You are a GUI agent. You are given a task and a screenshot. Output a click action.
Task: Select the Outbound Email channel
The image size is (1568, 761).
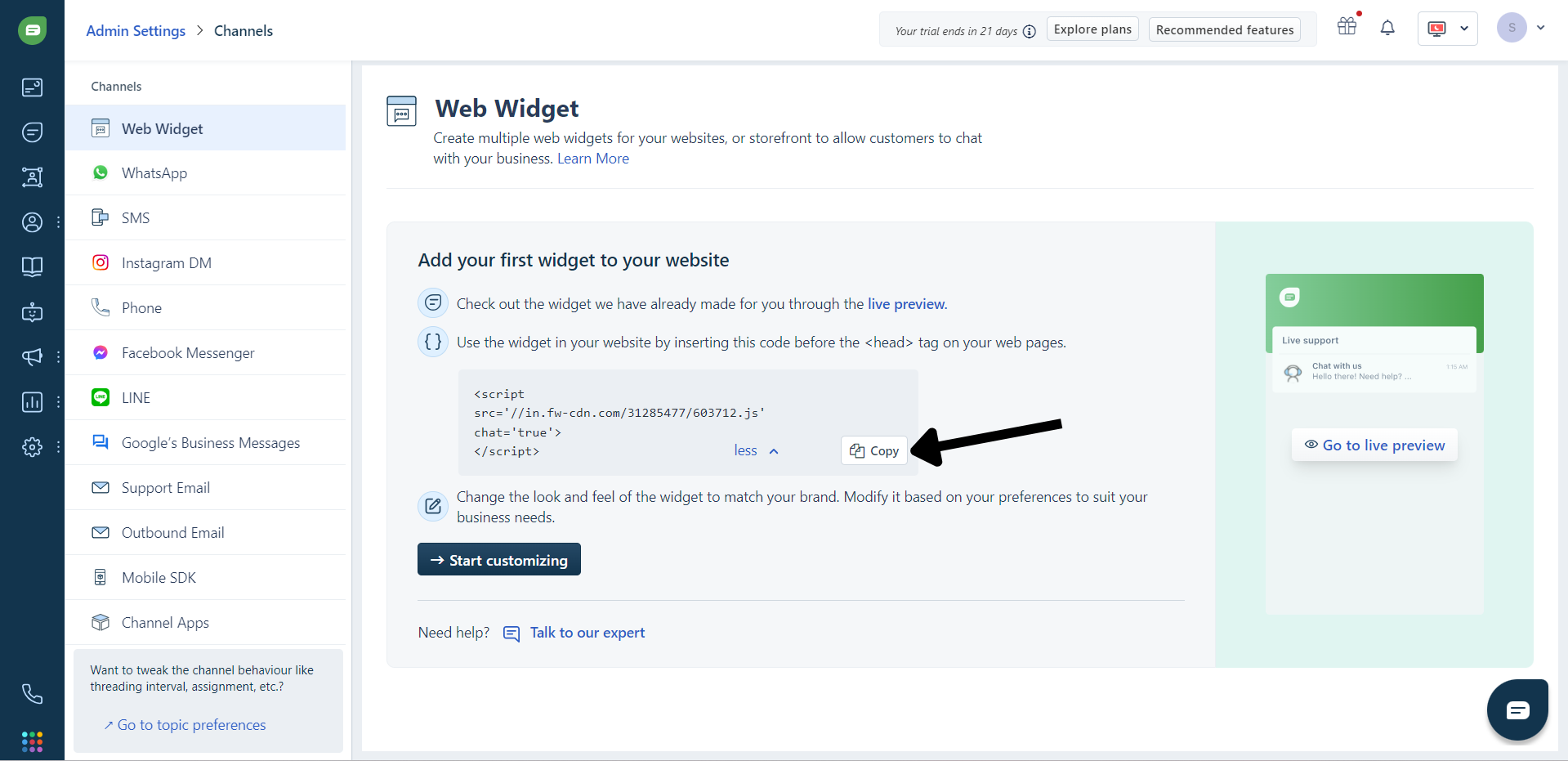tap(205, 533)
